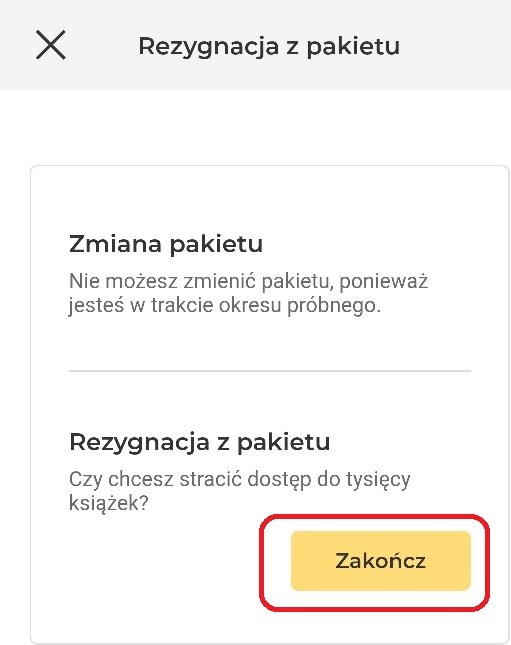Tap the empty card area left of Zakończ

click(x=160, y=561)
